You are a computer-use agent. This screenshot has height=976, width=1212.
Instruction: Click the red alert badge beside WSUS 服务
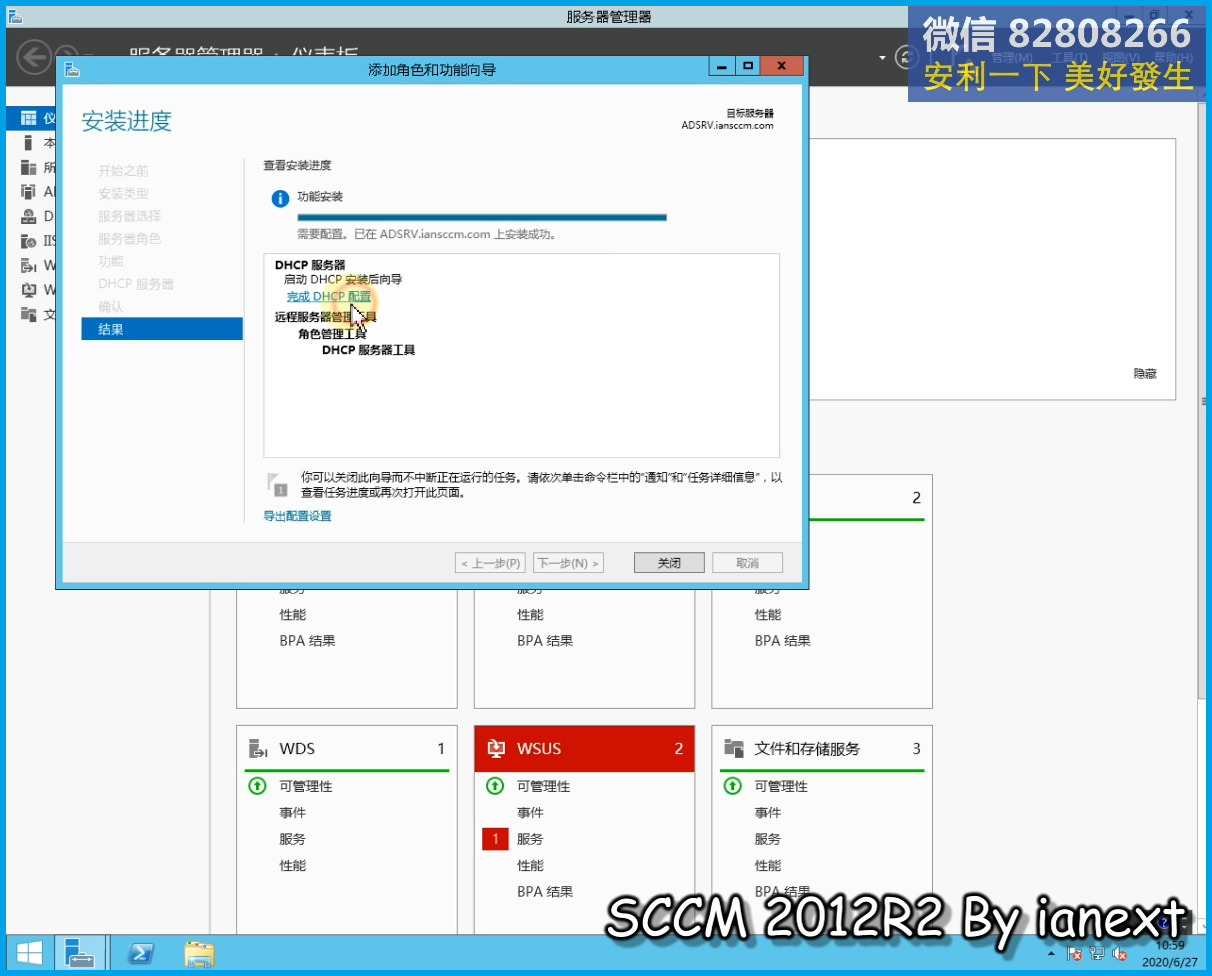pos(495,839)
